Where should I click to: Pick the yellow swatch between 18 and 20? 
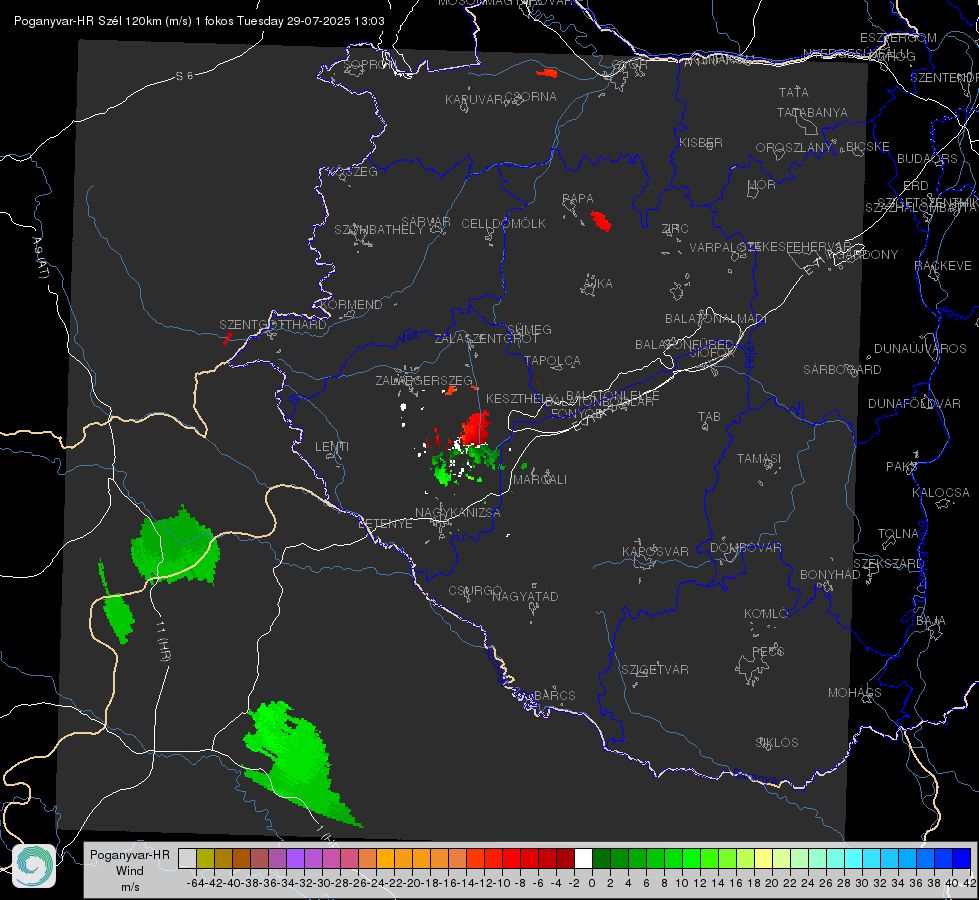(763, 858)
